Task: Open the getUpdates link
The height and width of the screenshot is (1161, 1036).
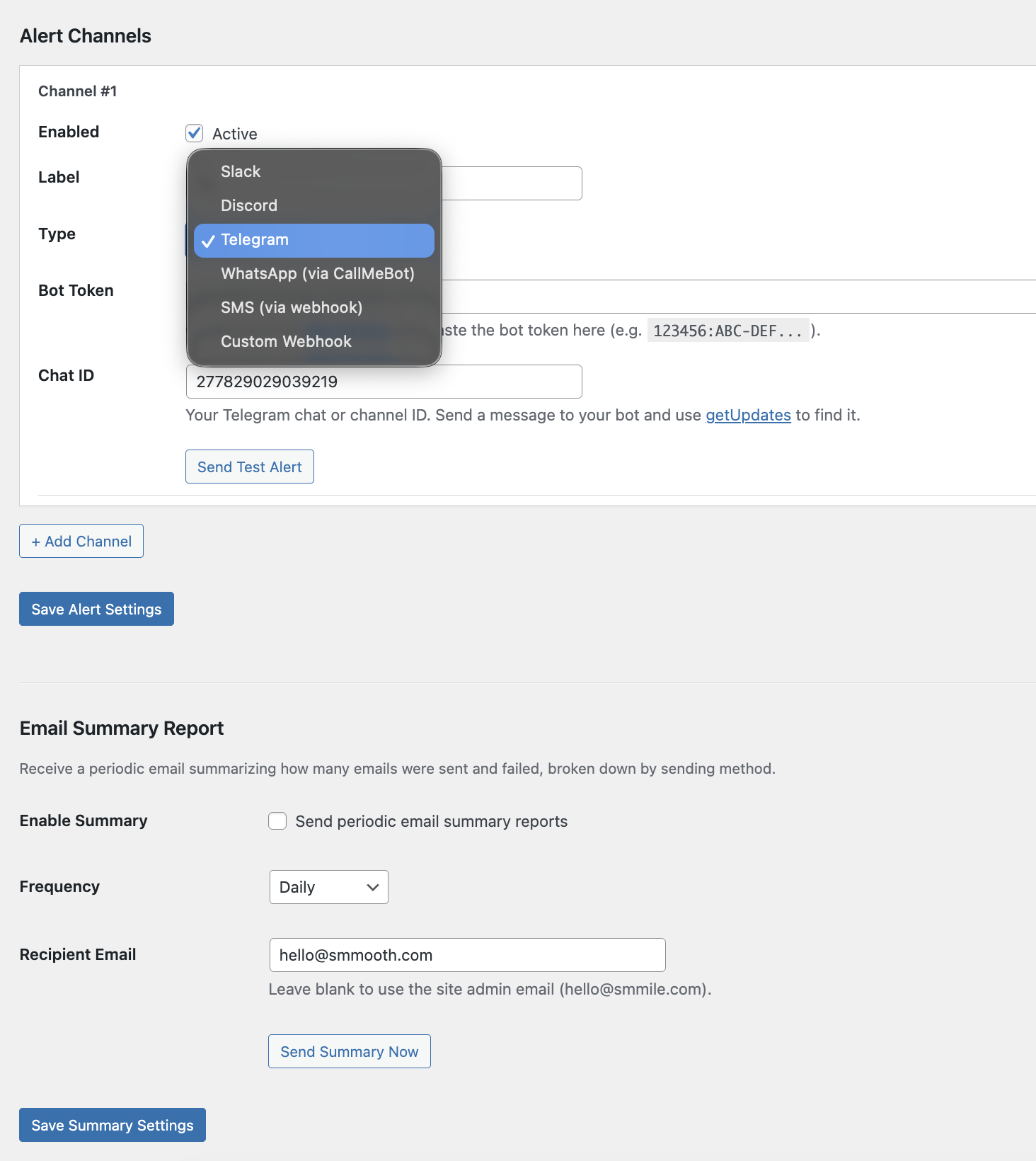Action: (748, 415)
